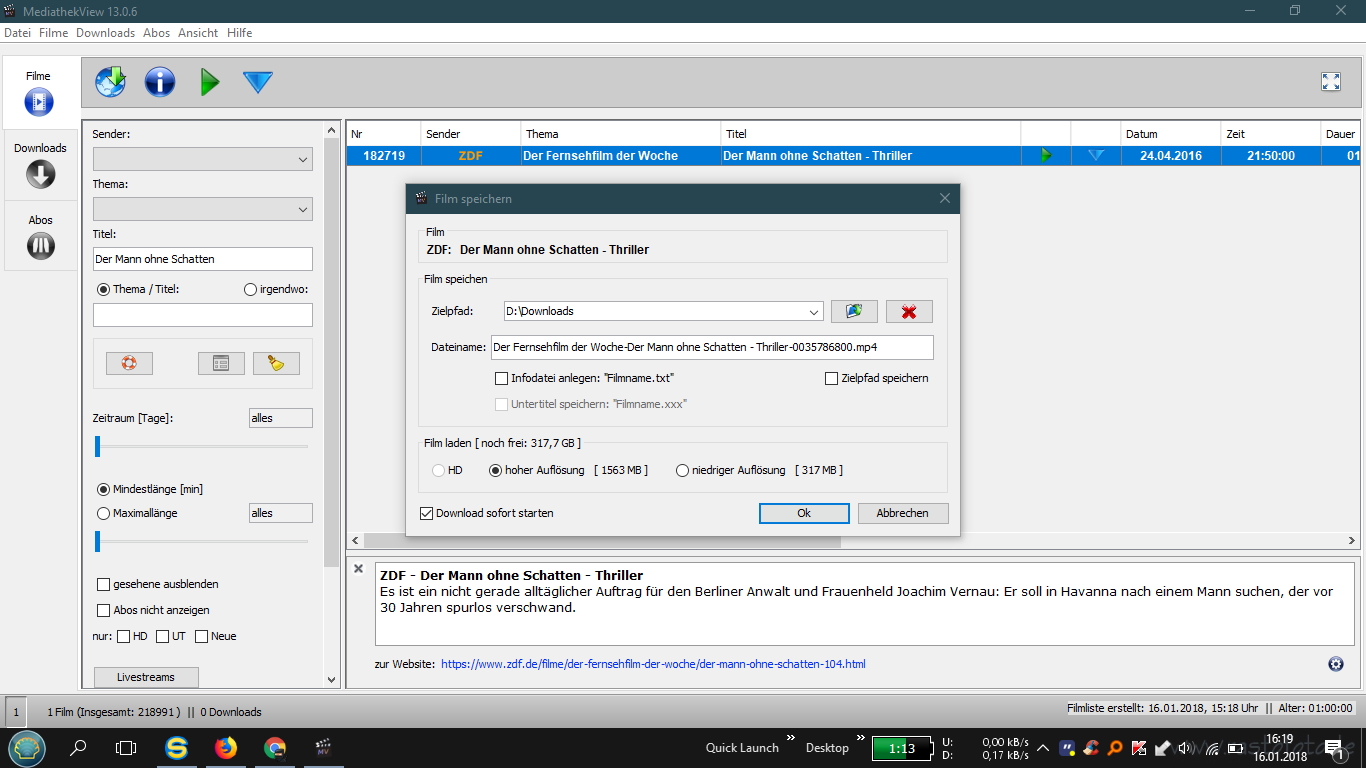Click the globe download filmlist icon
This screenshot has width=1366, height=768.
coord(111,82)
